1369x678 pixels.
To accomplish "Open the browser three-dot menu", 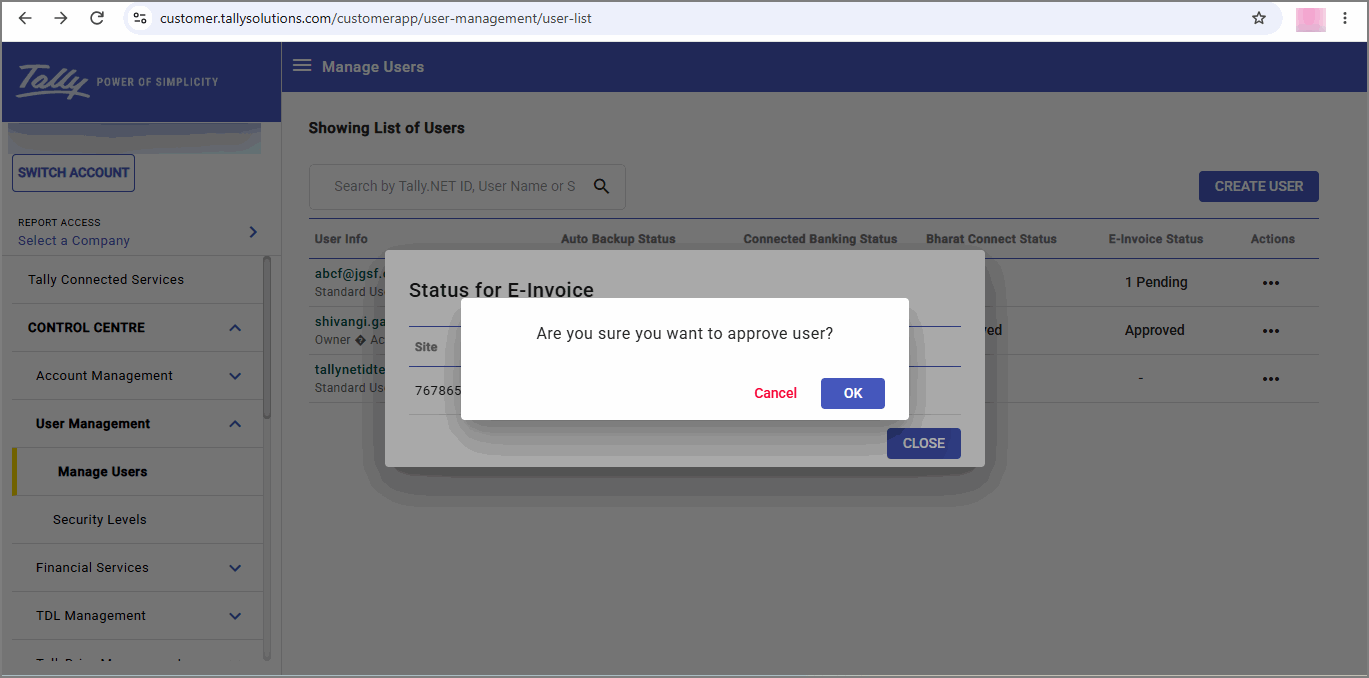I will pyautogui.click(x=1346, y=18).
